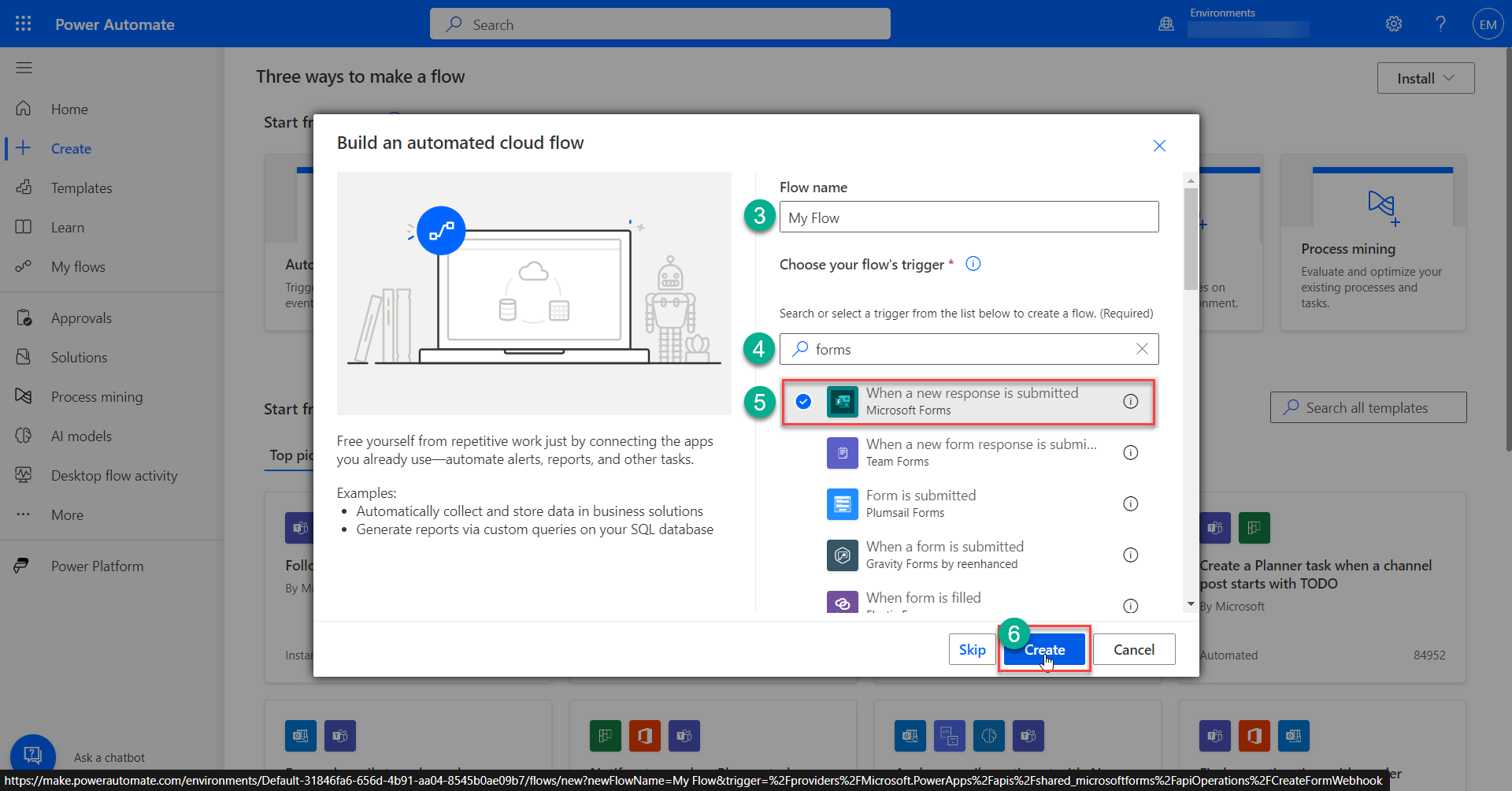Collapse the left navigation hamburger menu
This screenshot has width=1512, height=791.
tap(24, 68)
